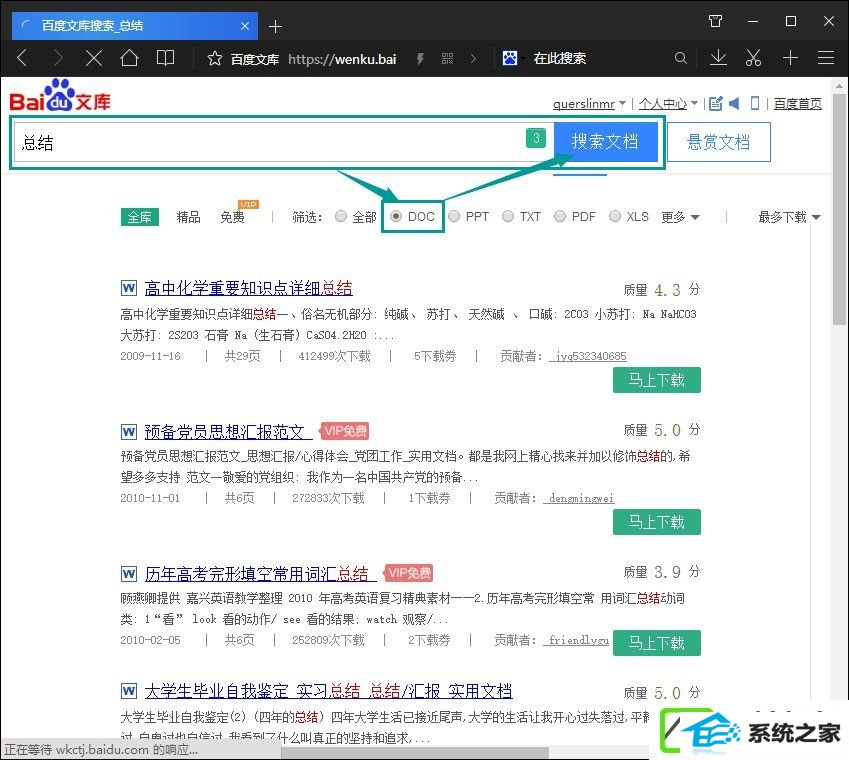The width and height of the screenshot is (849, 760).
Task: Open contributor dengmingwei profile link
Action: click(x=579, y=498)
